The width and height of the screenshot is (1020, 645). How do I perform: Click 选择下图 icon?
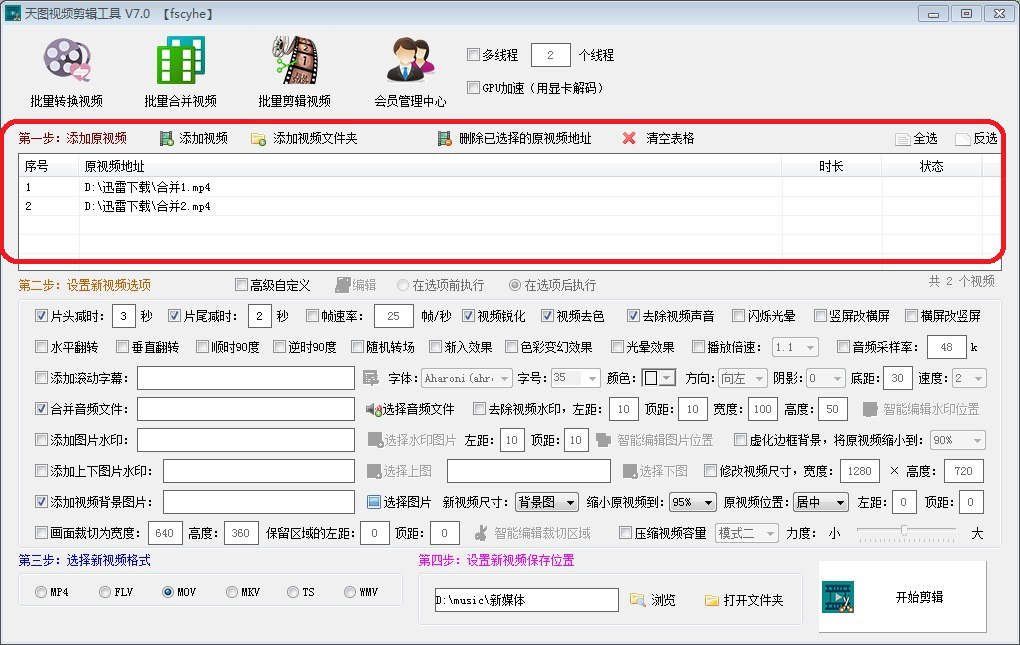point(630,471)
